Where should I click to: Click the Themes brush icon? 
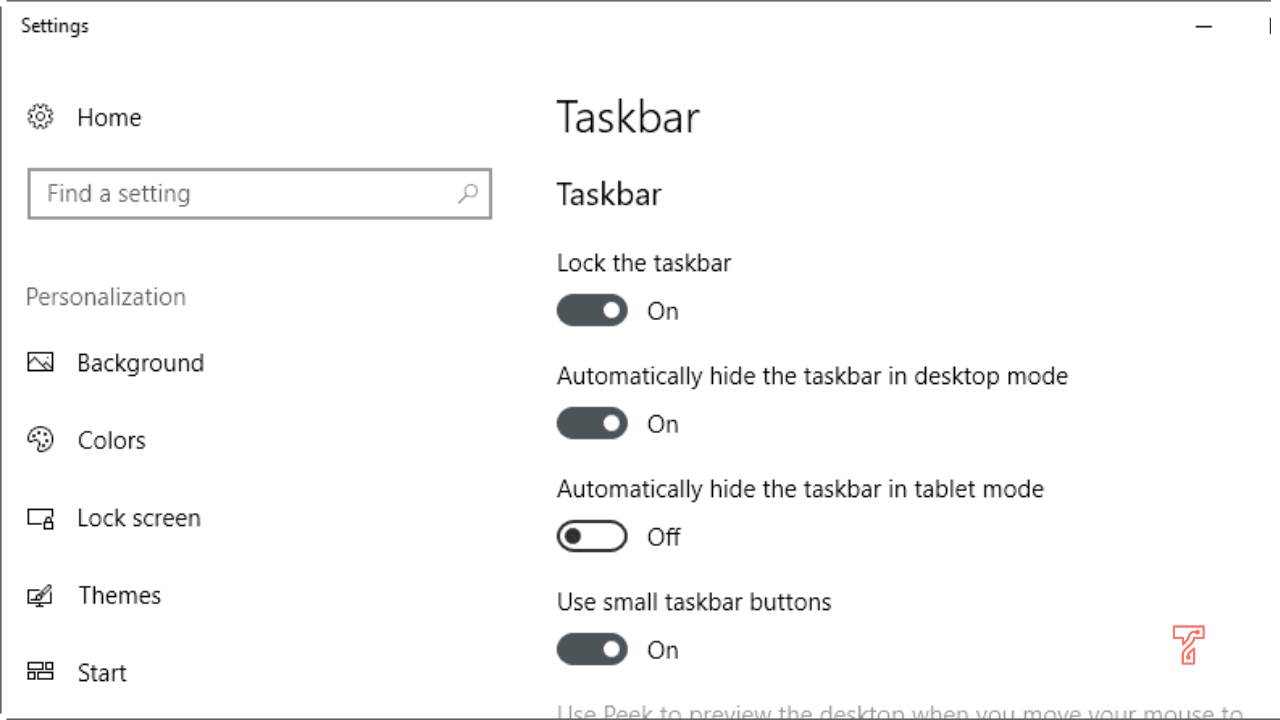pos(40,595)
